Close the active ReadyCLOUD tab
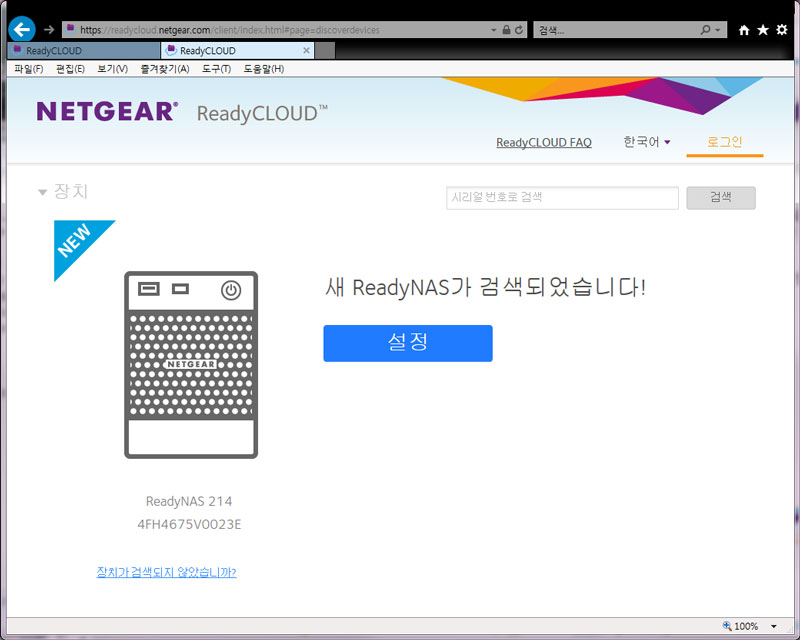 point(306,51)
